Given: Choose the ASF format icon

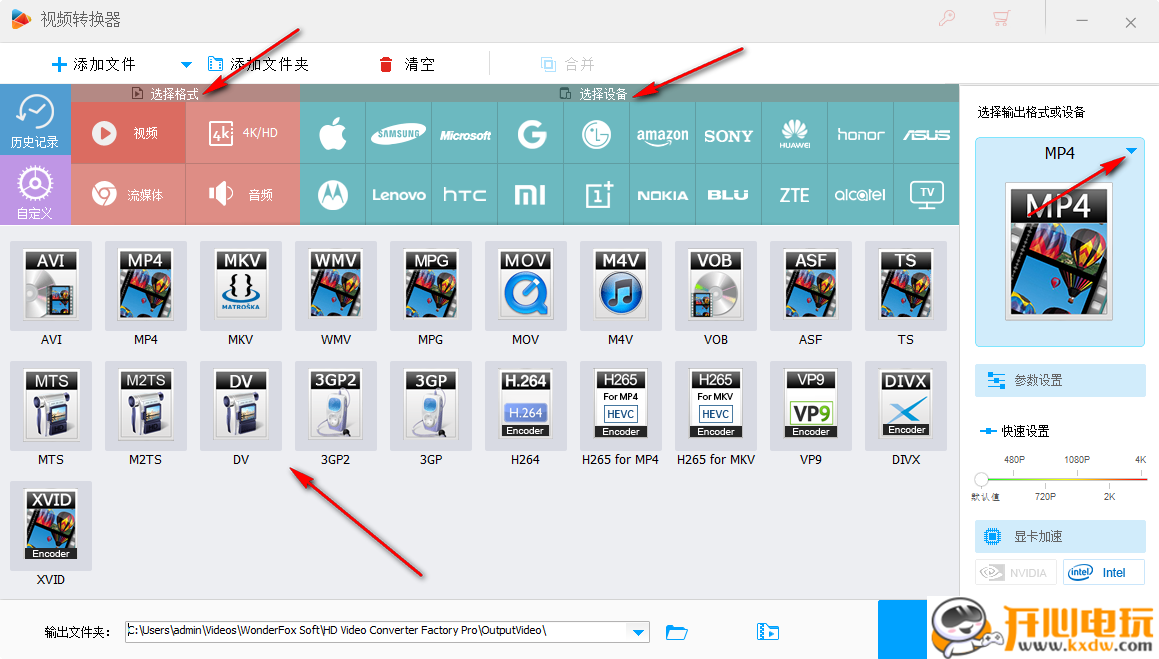Looking at the screenshot, I should pyautogui.click(x=811, y=286).
